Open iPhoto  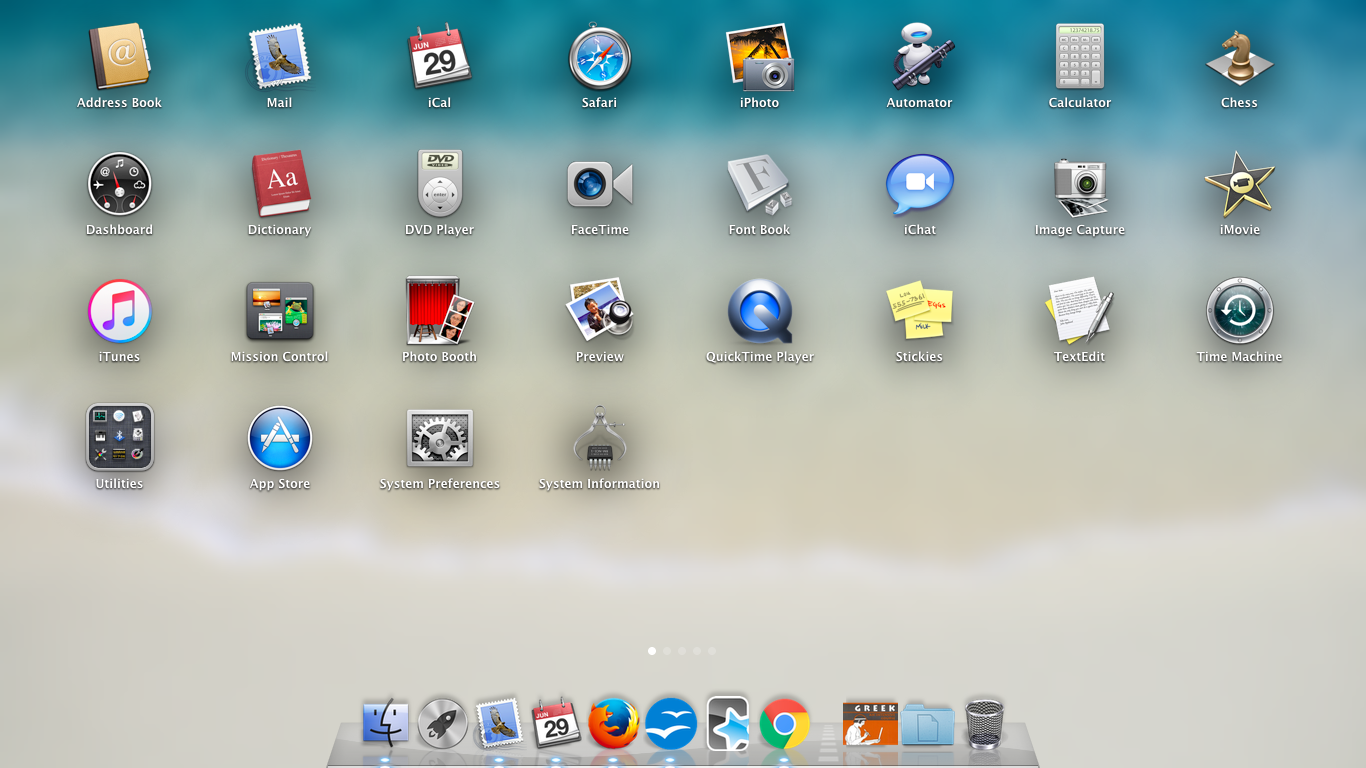point(759,57)
